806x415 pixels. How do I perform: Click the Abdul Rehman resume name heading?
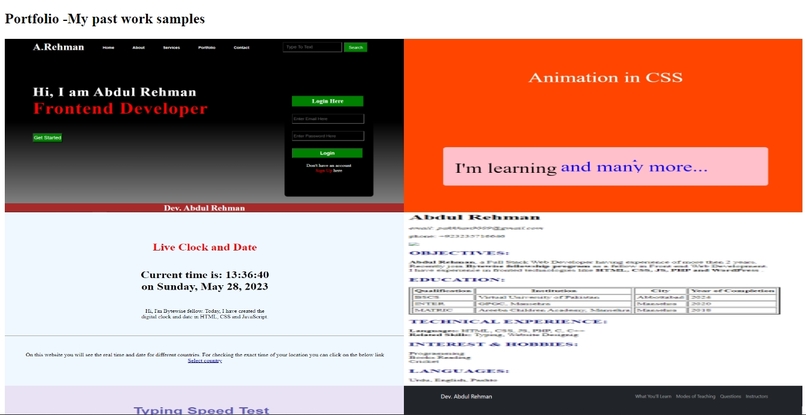[x=474, y=217]
